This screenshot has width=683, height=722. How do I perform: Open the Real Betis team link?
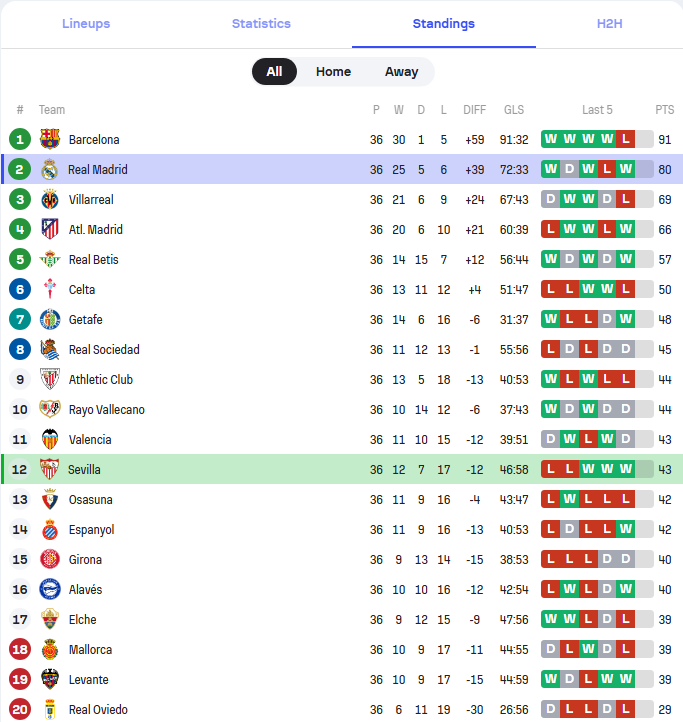coord(93,260)
